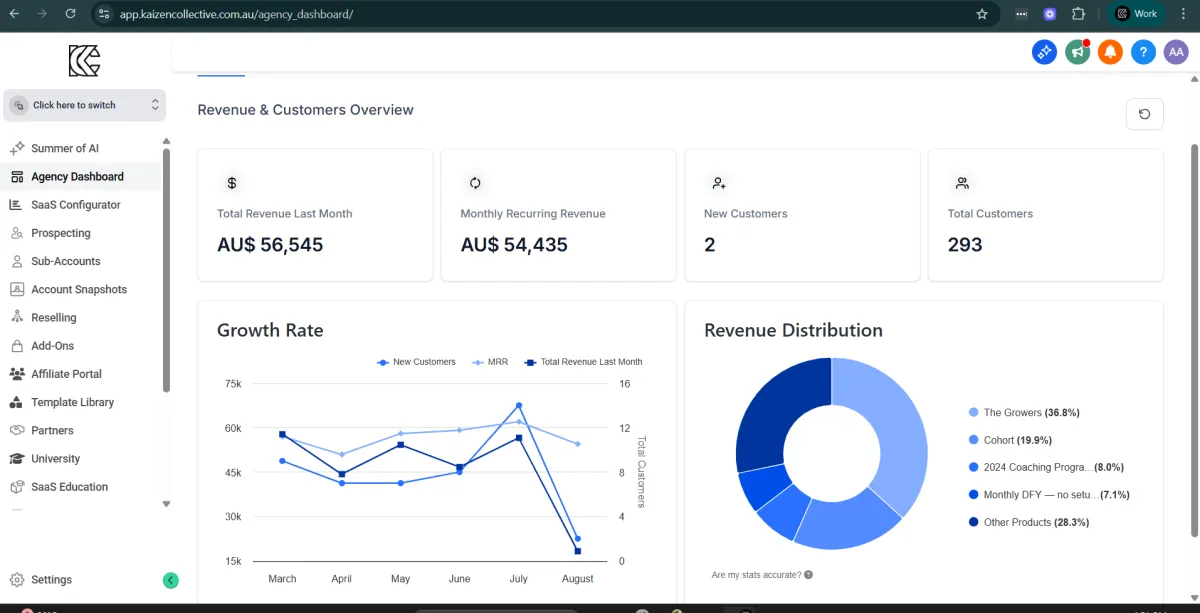This screenshot has width=1200, height=613.
Task: Open the help question mark icon
Action: pos(1143,52)
